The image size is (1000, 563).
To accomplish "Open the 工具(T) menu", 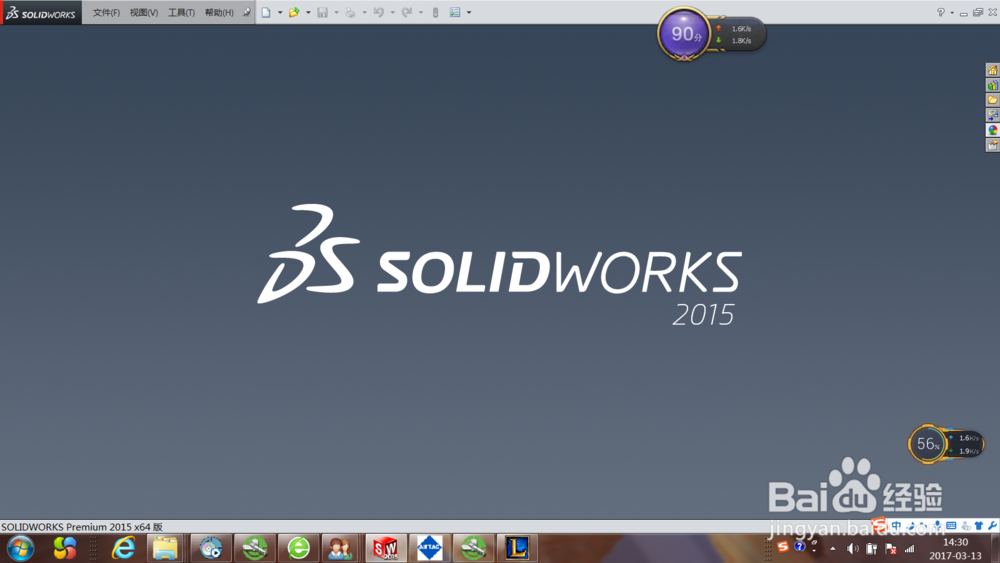I will [x=181, y=13].
